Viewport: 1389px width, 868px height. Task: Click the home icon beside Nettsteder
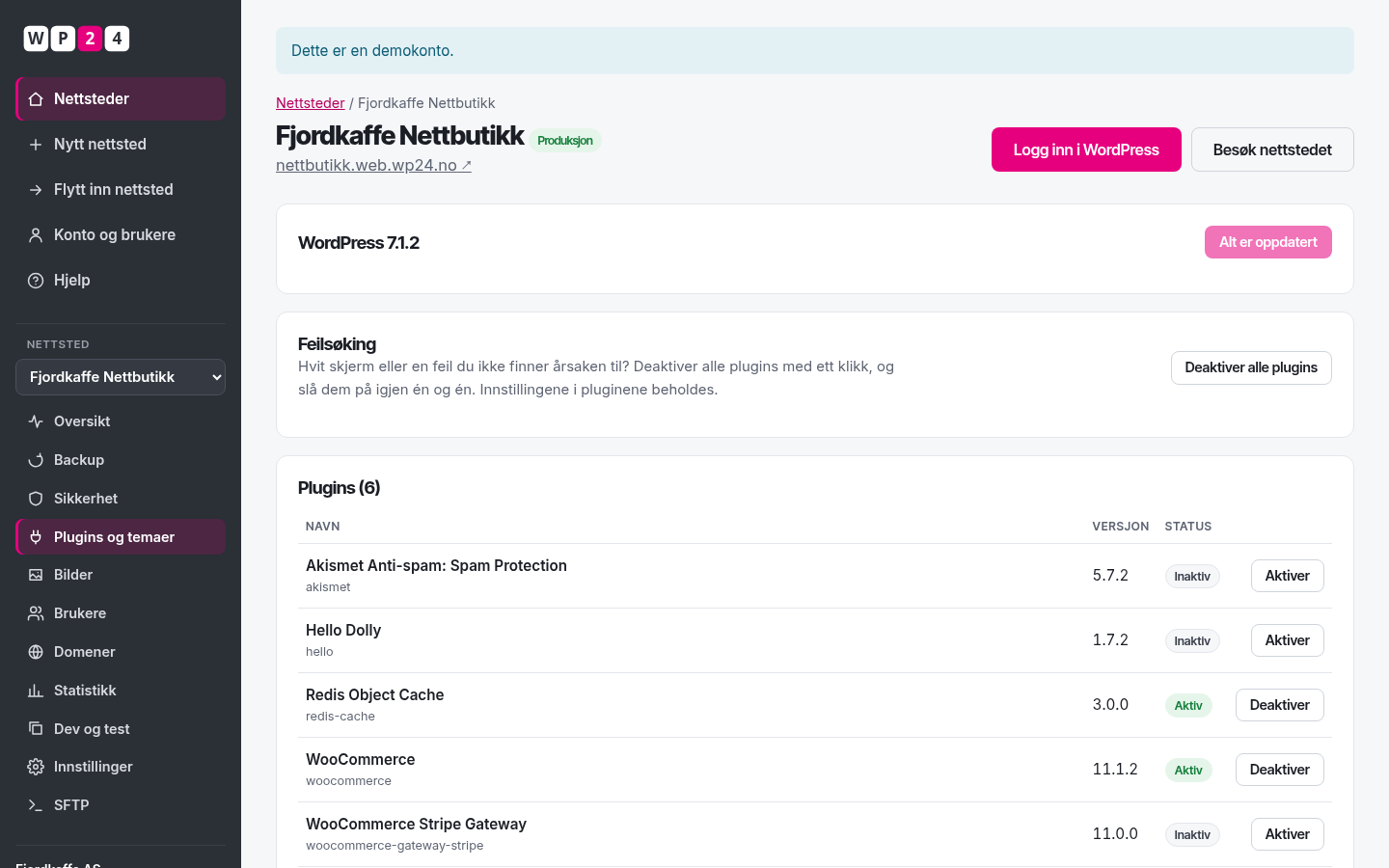[x=36, y=99]
